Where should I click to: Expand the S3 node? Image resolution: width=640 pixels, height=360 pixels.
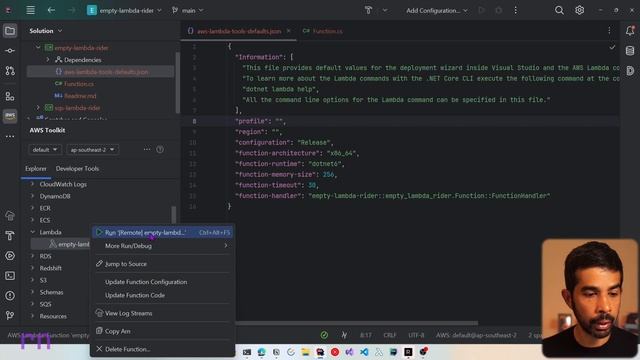click(x=33, y=280)
